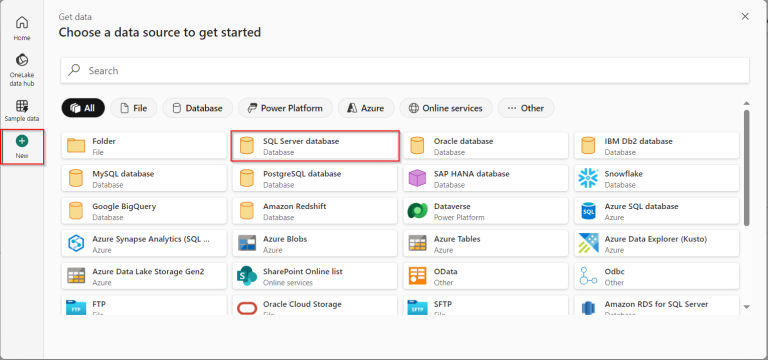Filter by All data sources
Viewport: 768px width, 360px height.
coord(83,108)
